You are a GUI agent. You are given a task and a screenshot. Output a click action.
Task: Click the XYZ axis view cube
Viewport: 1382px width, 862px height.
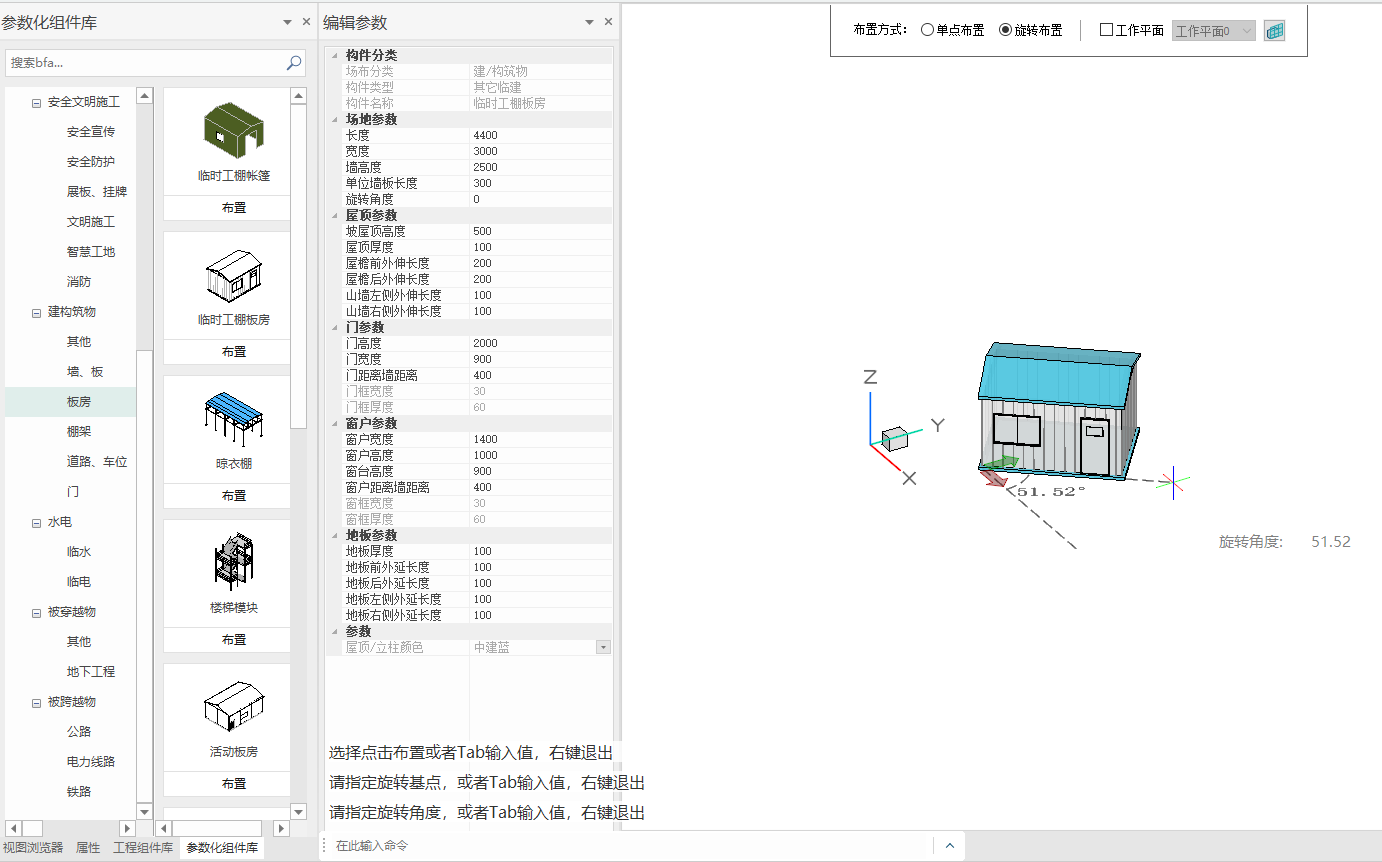point(896,438)
